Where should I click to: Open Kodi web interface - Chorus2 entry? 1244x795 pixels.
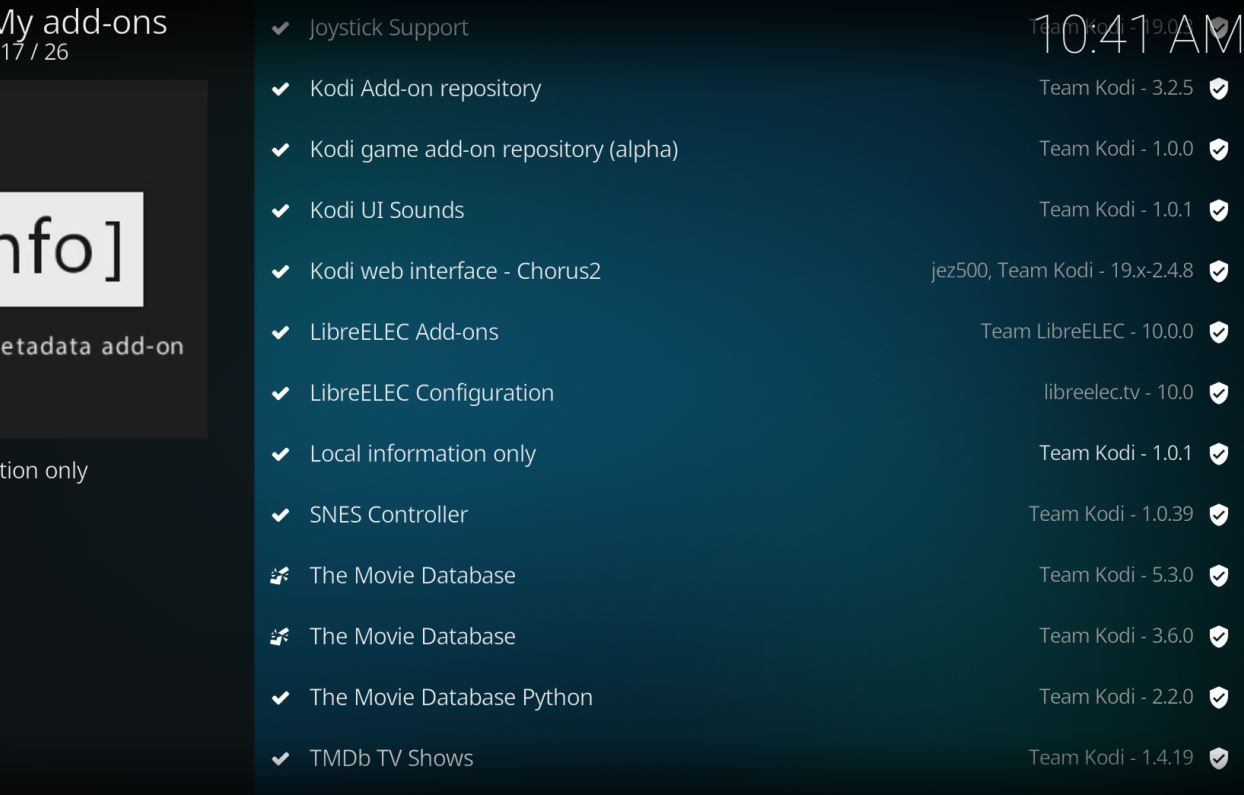(455, 271)
